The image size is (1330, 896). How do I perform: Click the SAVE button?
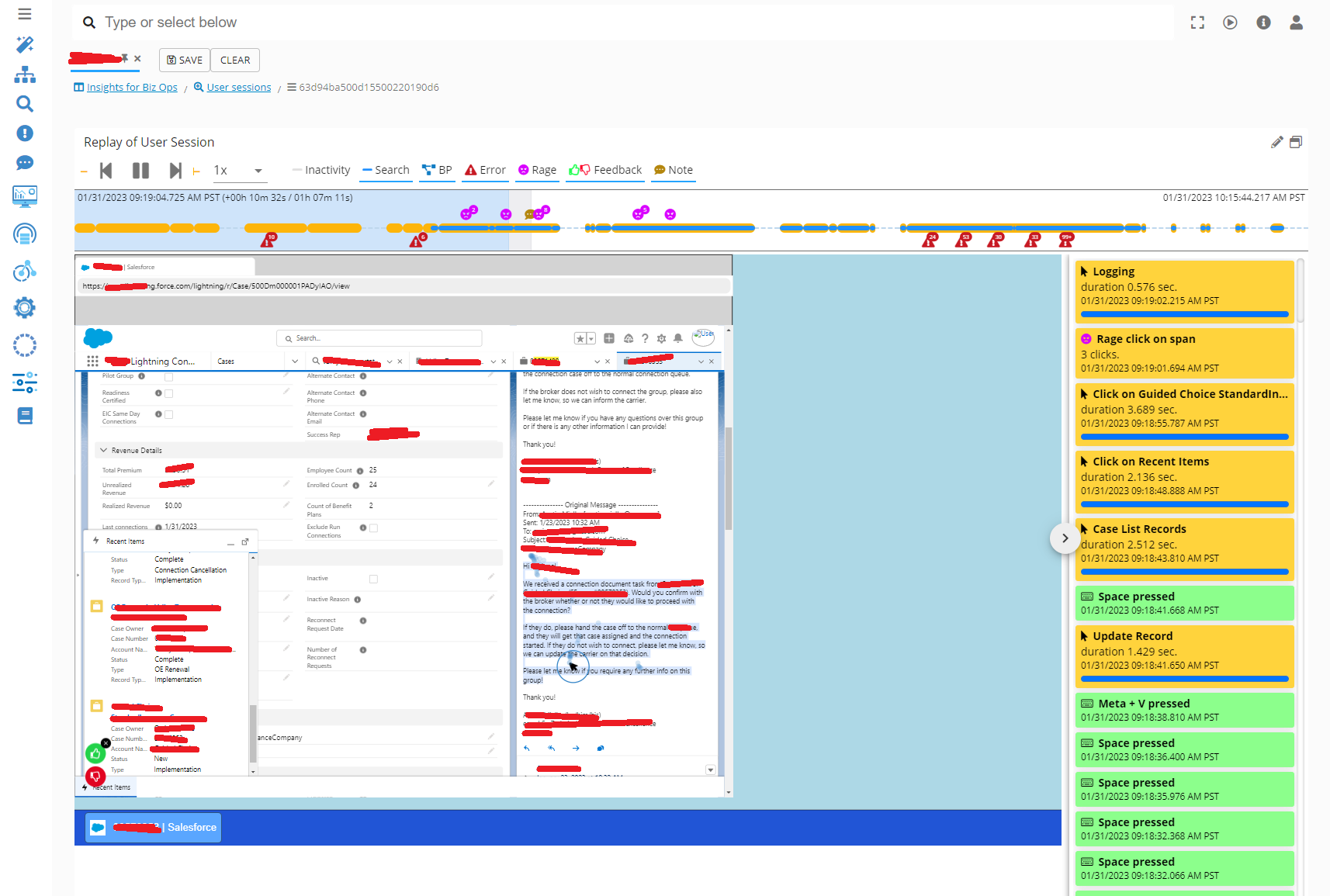tap(185, 60)
